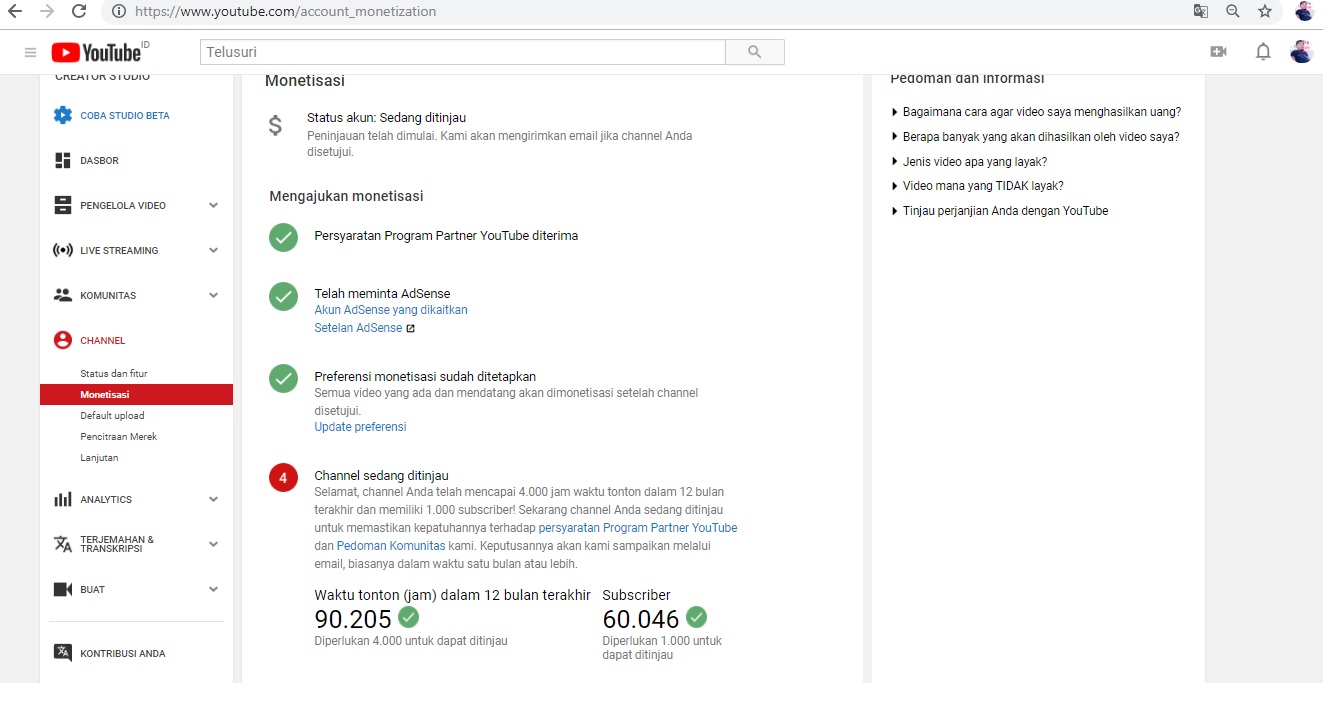Expand the Buat section chevron
Viewport: 1334px width, 724px height.
(x=213, y=589)
